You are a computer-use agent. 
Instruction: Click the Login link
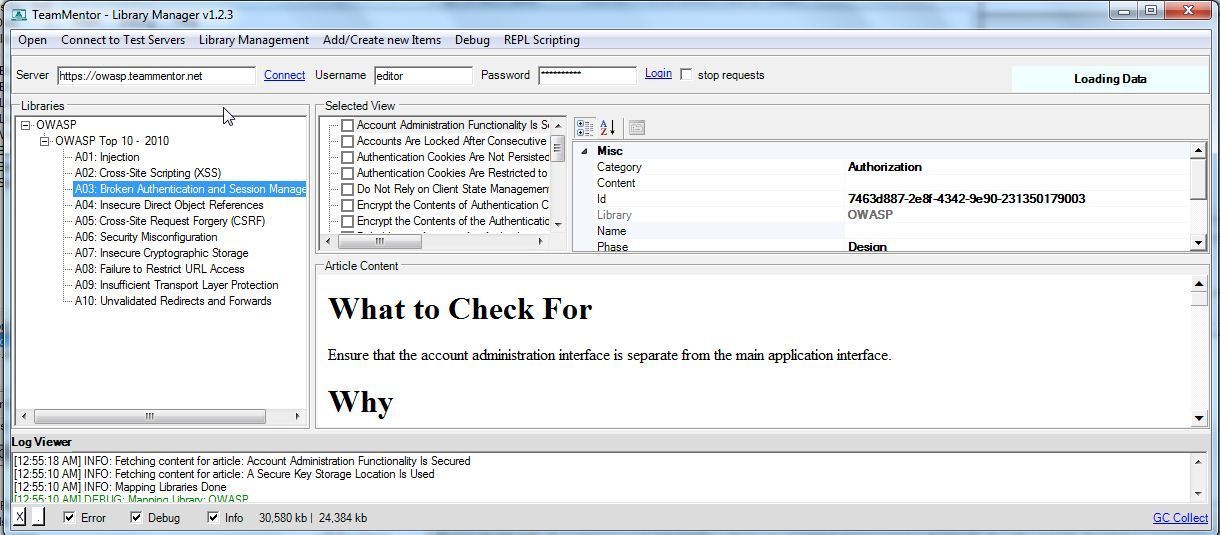click(658, 74)
